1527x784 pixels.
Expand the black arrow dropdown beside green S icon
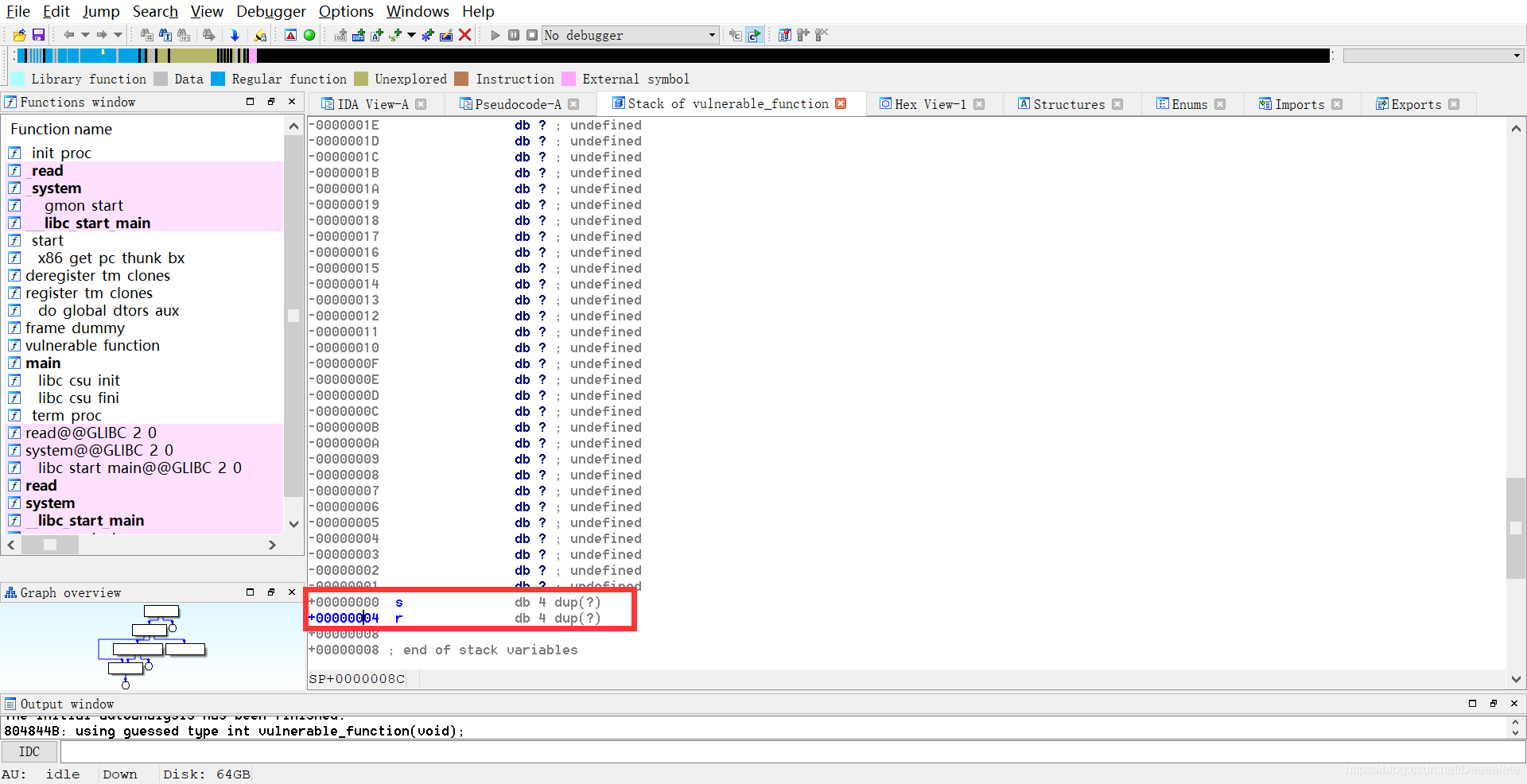(411, 35)
